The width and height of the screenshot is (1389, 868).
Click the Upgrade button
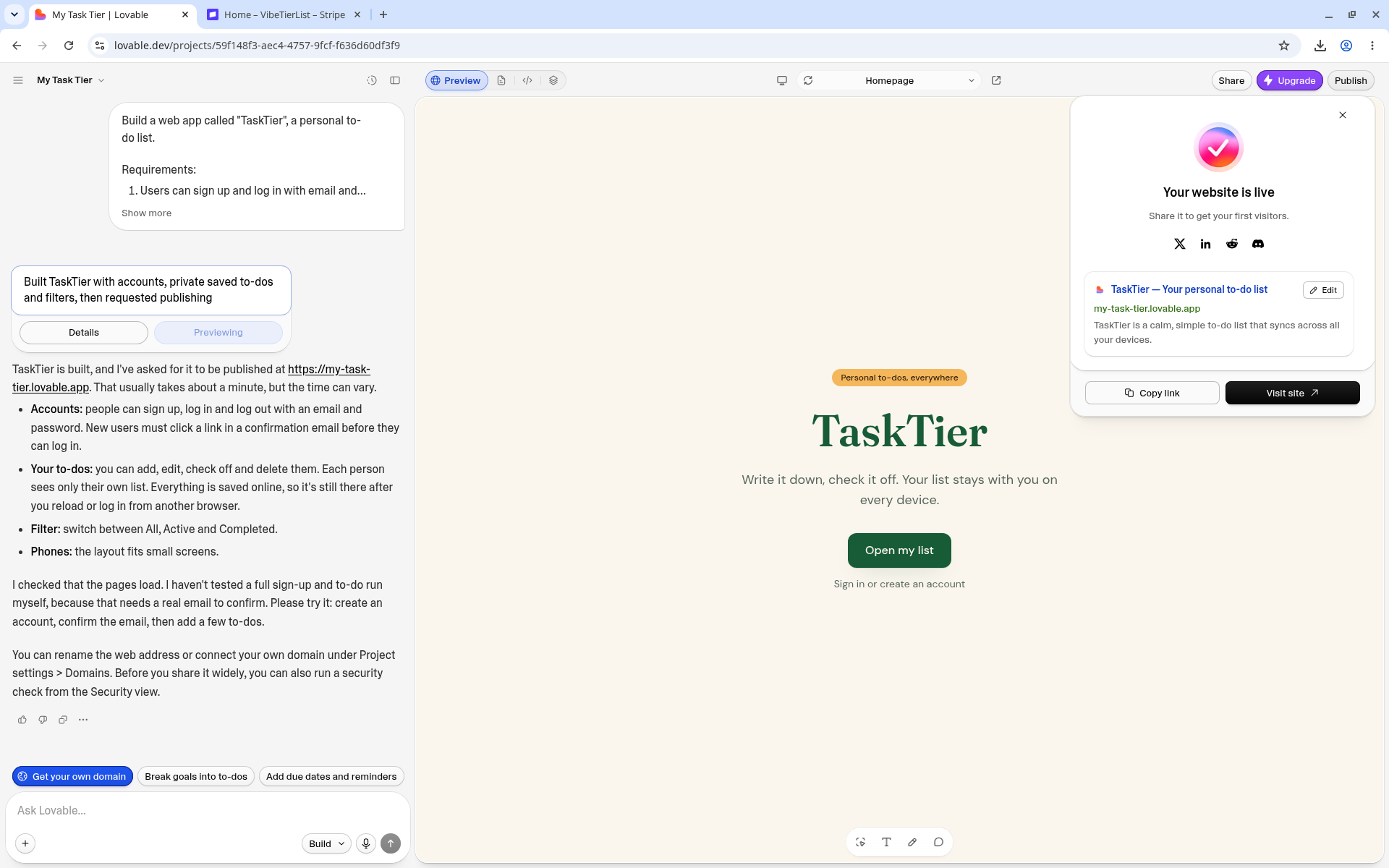coord(1290,80)
